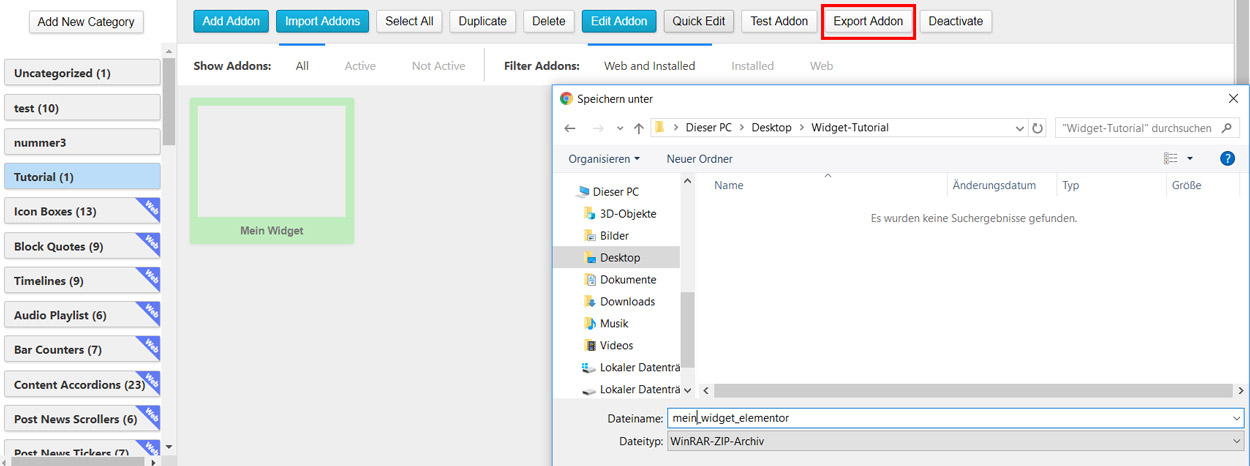Show only Active addons
This screenshot has width=1250, height=466.
pos(360,66)
